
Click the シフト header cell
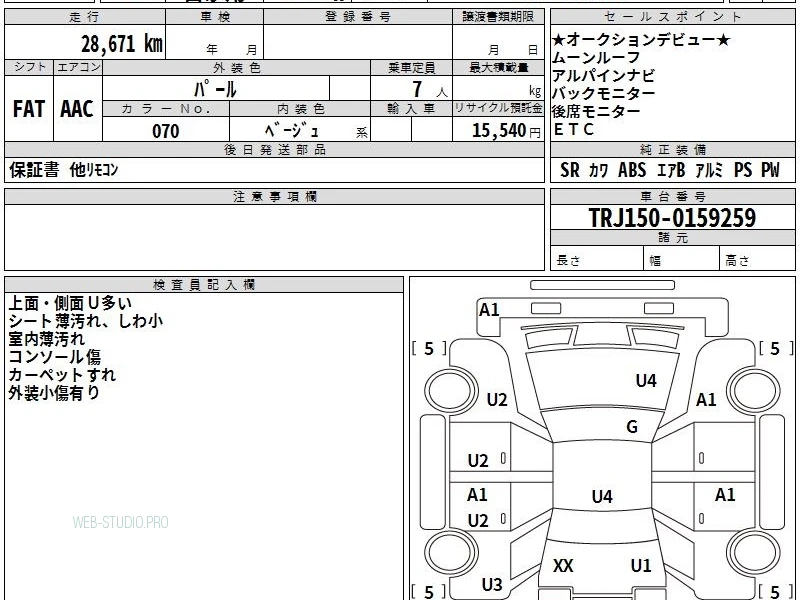click(29, 67)
